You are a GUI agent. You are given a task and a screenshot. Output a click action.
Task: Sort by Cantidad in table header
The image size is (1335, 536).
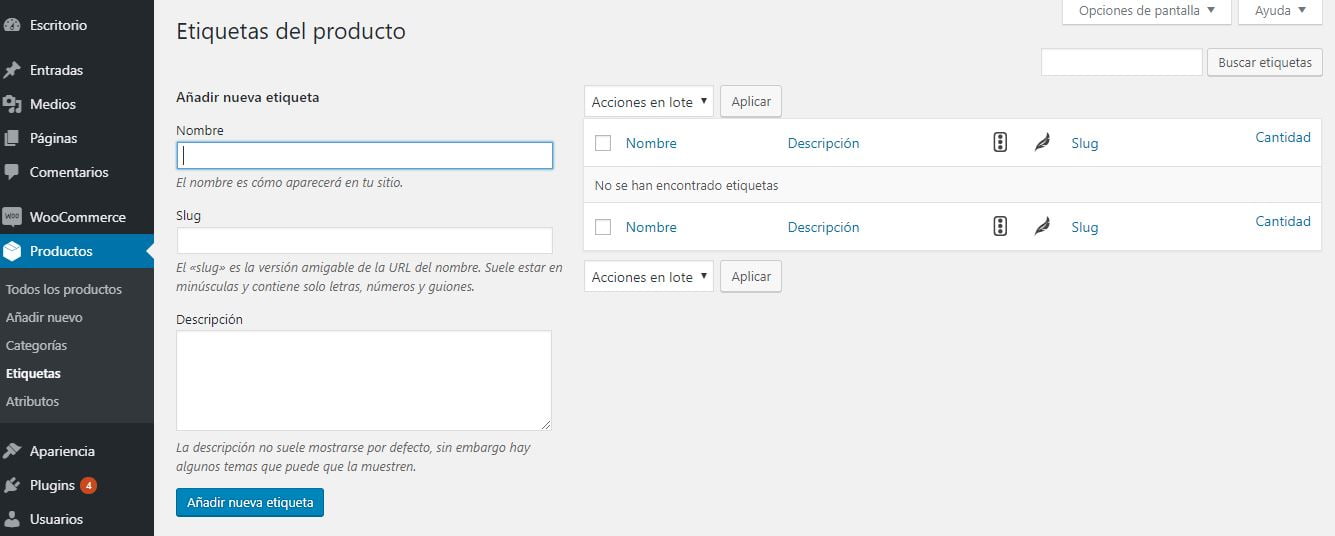point(1283,137)
